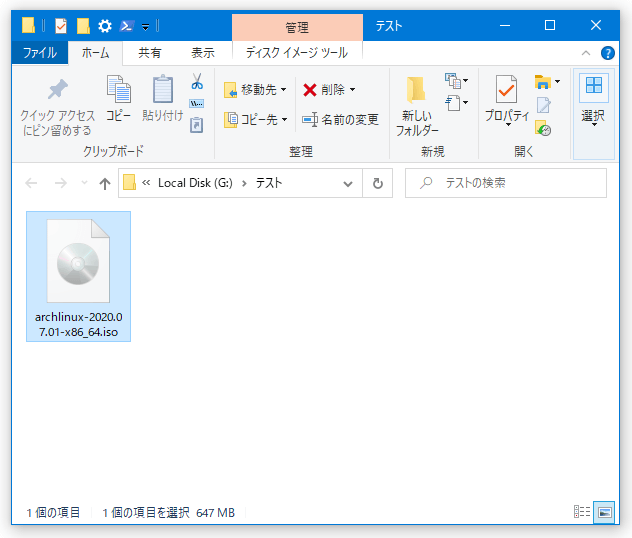Viewport: 632px width, 538px height.
Task: Switch to the ホーム ribbon tab
Action: [95, 53]
